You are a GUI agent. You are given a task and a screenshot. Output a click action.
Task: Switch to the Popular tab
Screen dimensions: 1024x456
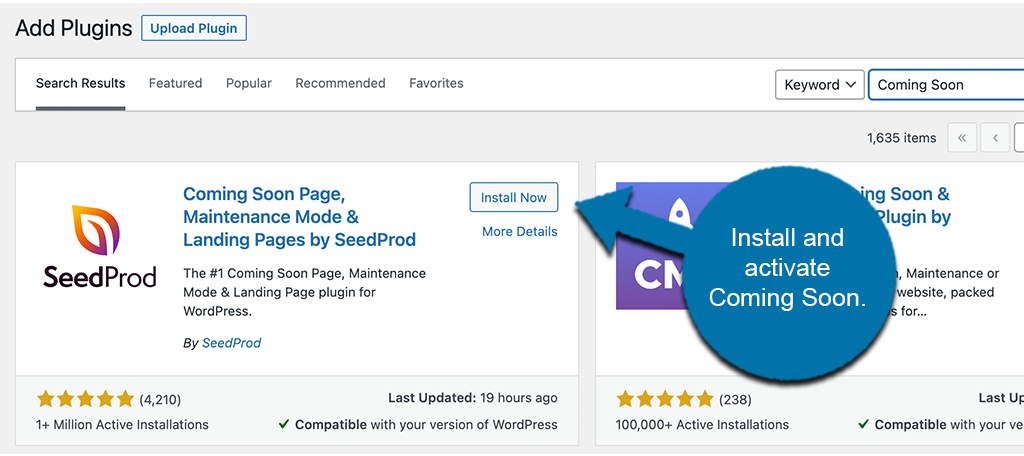(248, 83)
